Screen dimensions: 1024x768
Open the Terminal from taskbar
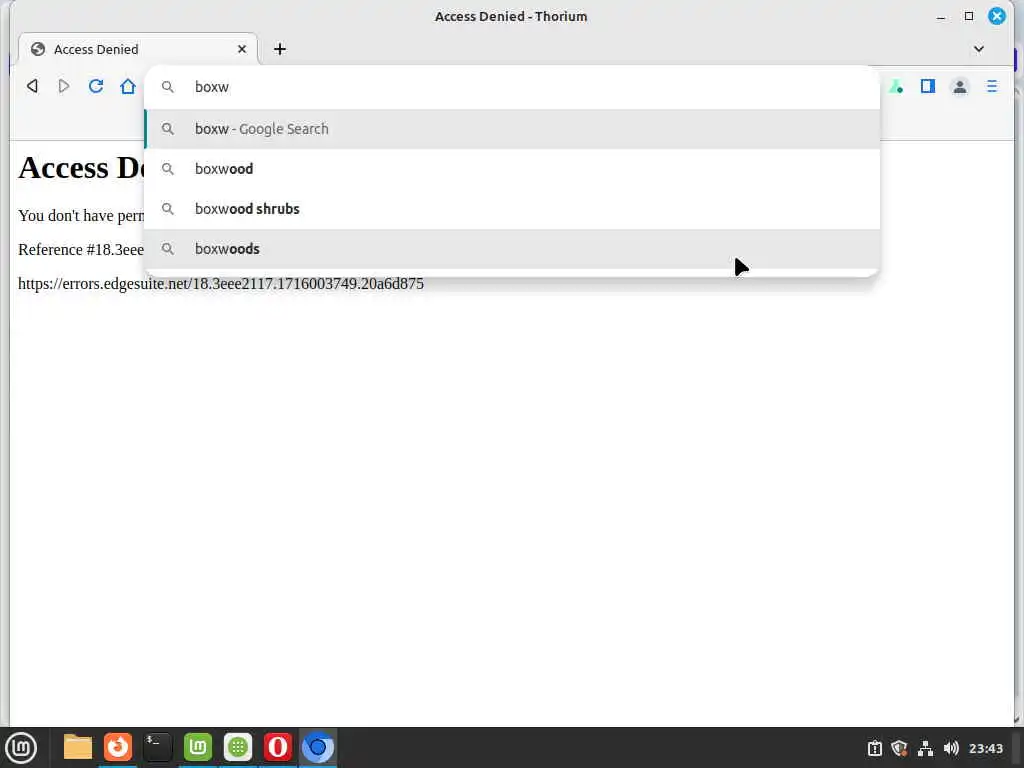point(157,747)
